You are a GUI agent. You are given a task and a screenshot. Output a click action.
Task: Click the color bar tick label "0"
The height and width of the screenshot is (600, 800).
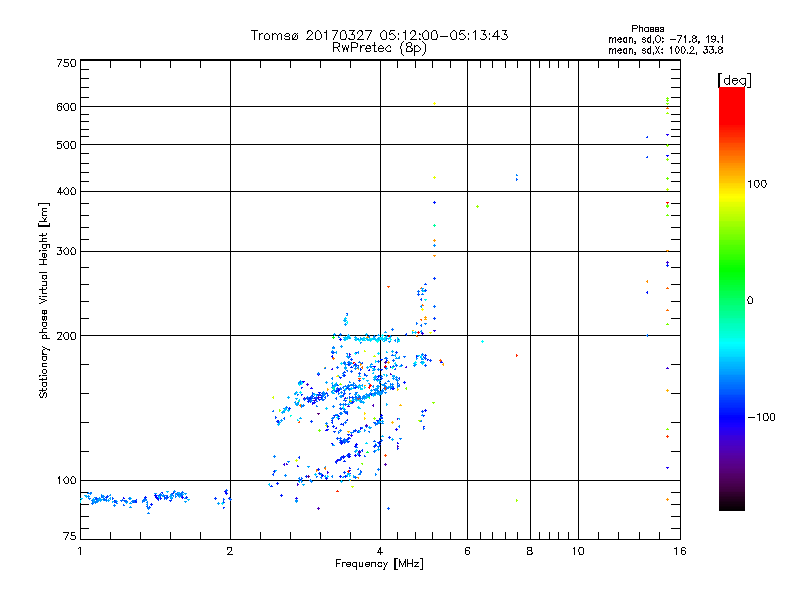[750, 301]
